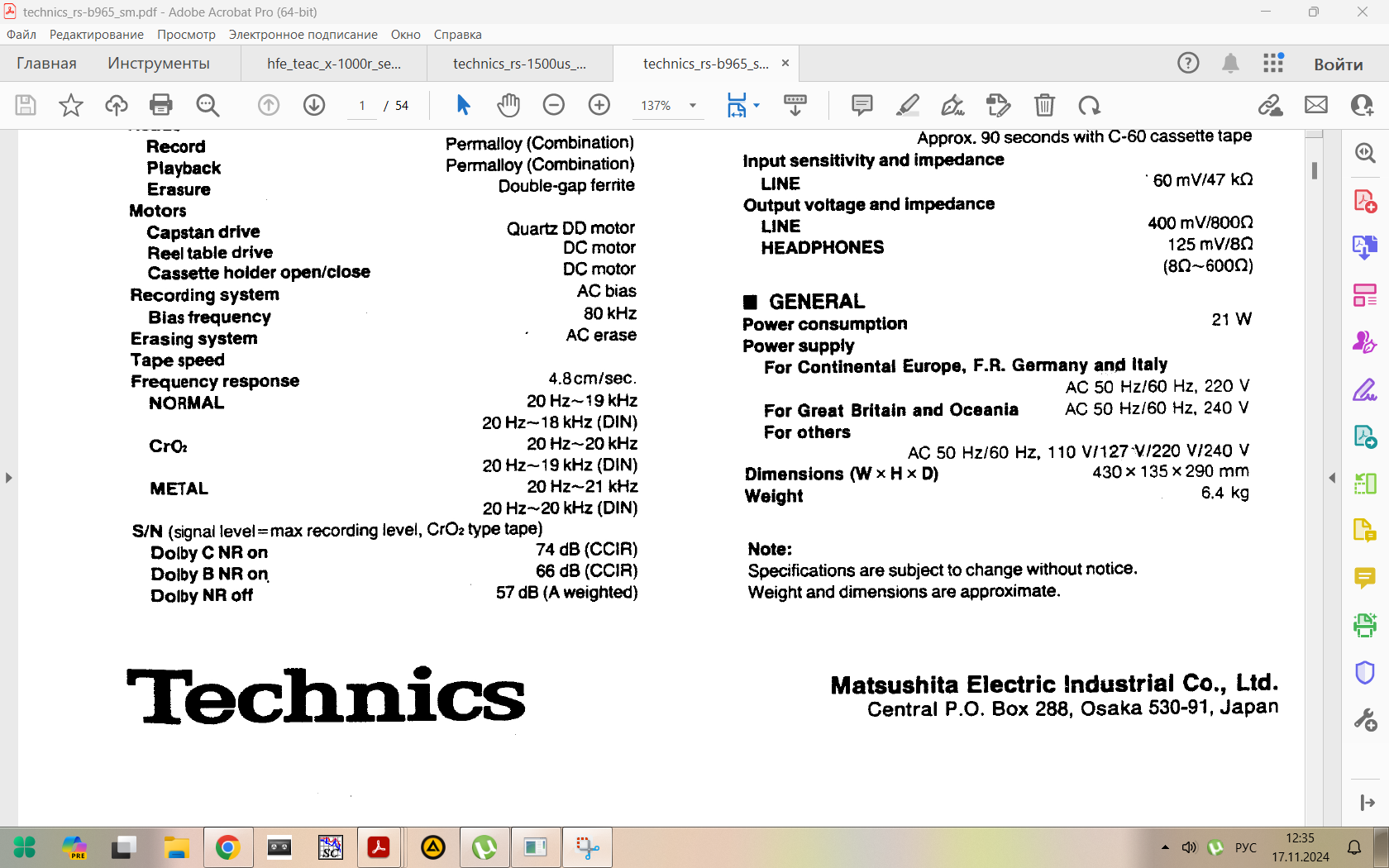Viewport: 1389px width, 868px height.
Task: Open the Adobe apps grid
Action: coord(1273,63)
